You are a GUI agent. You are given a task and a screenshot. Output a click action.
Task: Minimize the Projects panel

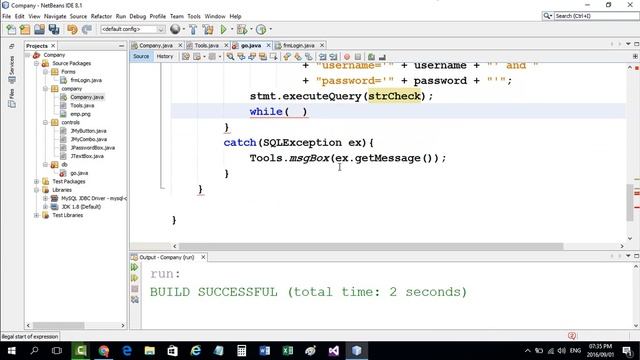tap(121, 46)
